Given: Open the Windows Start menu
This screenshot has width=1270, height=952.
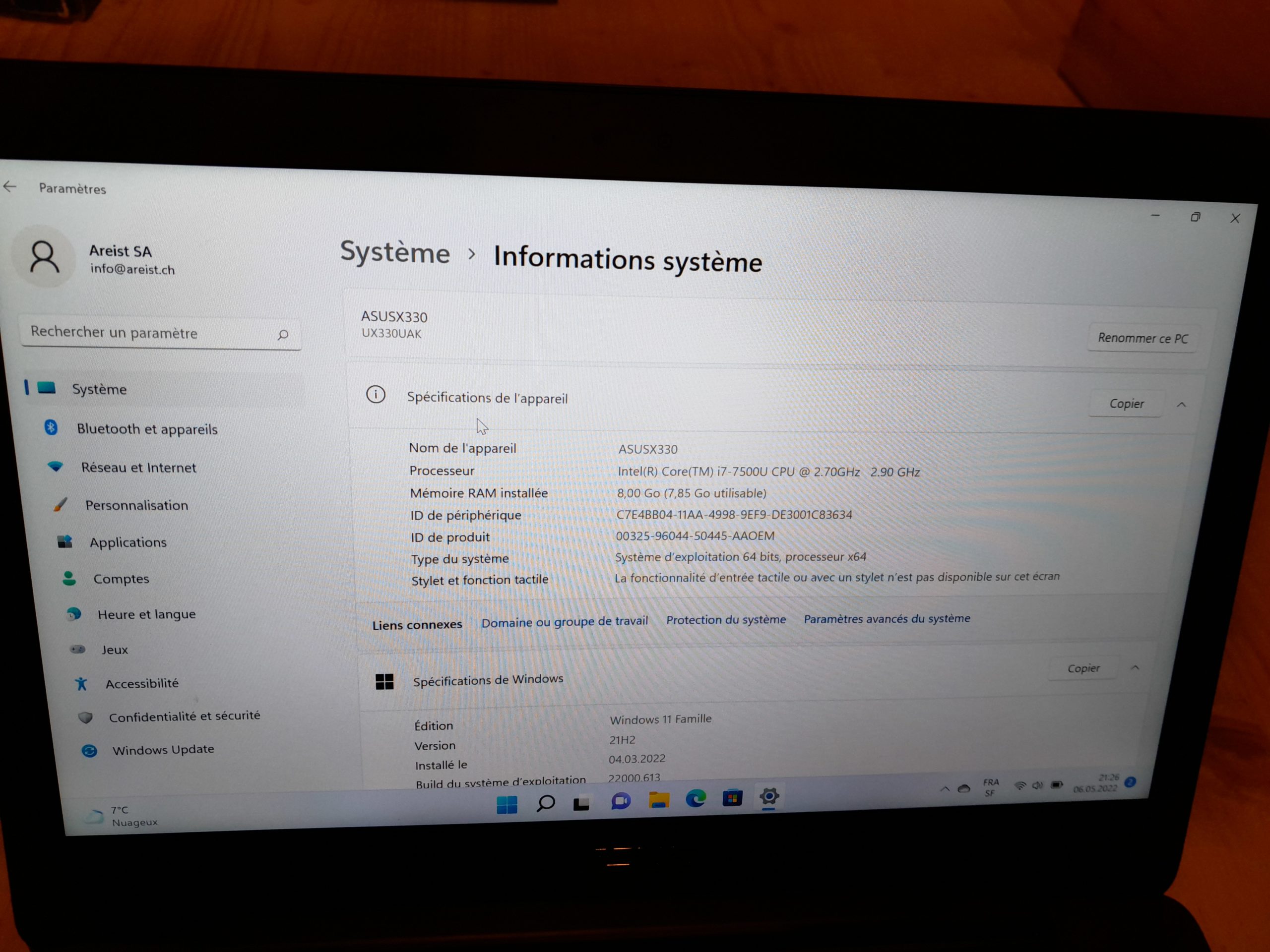Looking at the screenshot, I should [507, 805].
